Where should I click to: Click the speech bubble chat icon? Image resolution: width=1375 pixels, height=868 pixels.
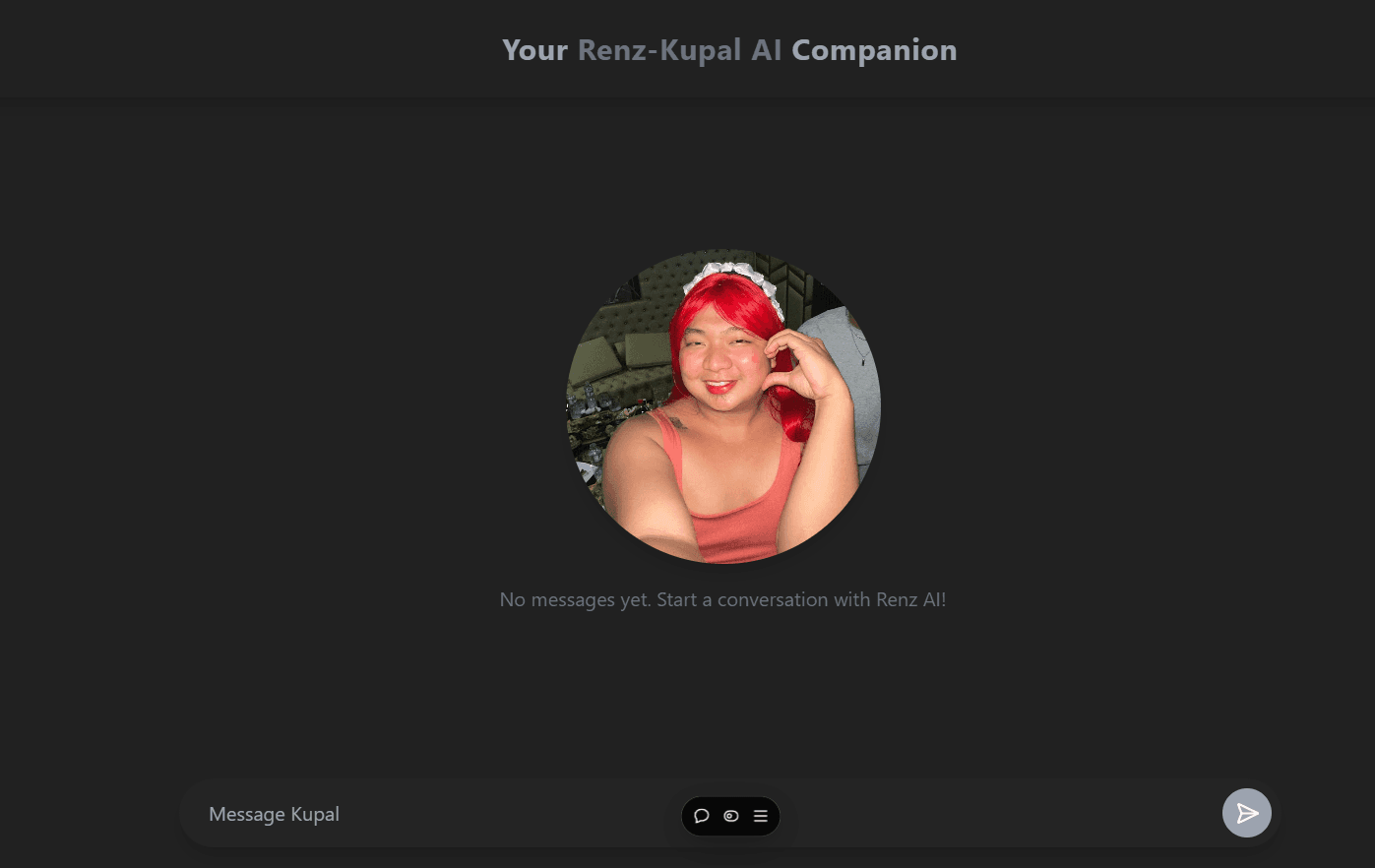(702, 816)
